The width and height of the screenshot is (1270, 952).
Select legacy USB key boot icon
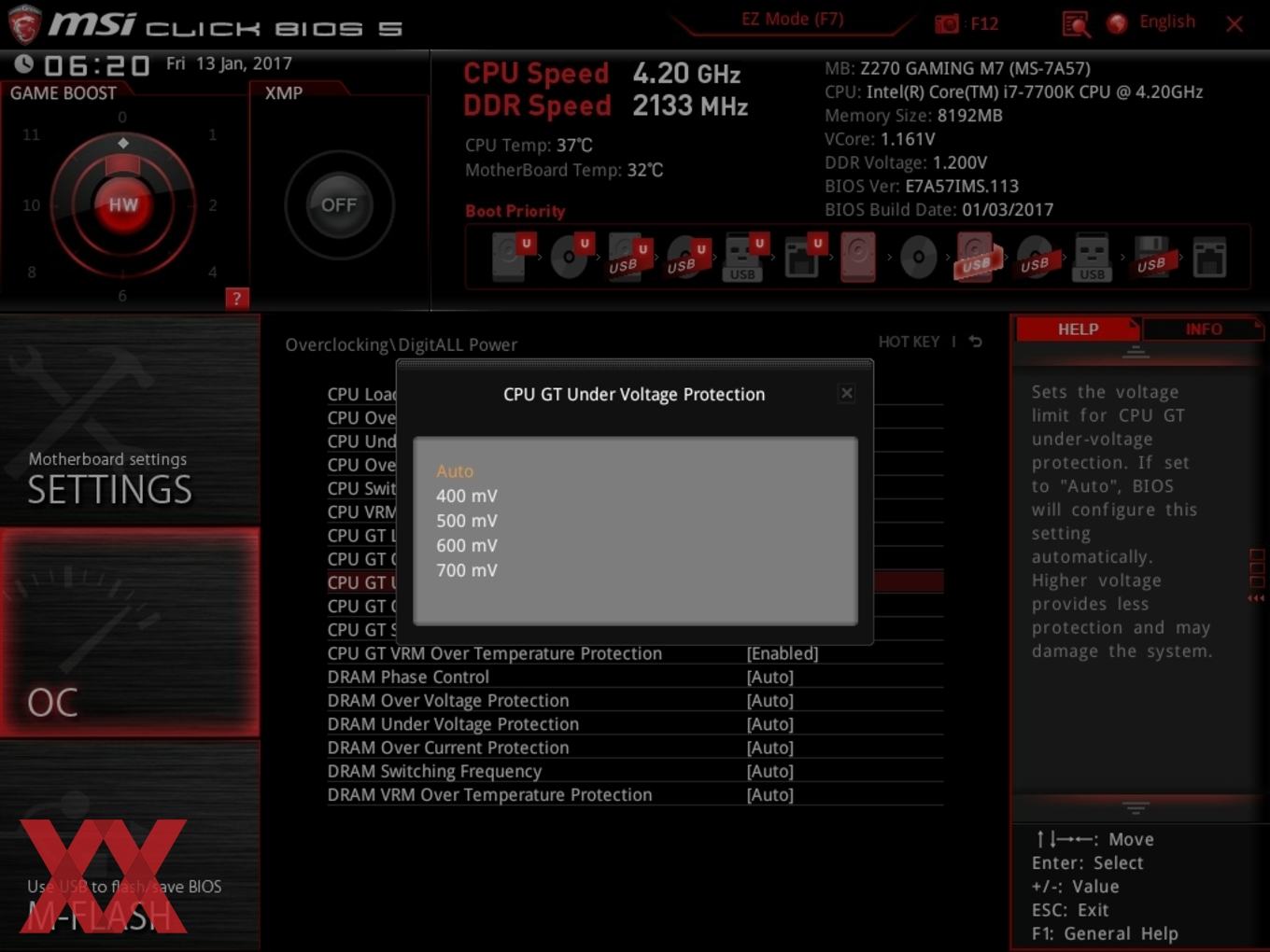pyautogui.click(x=1092, y=257)
